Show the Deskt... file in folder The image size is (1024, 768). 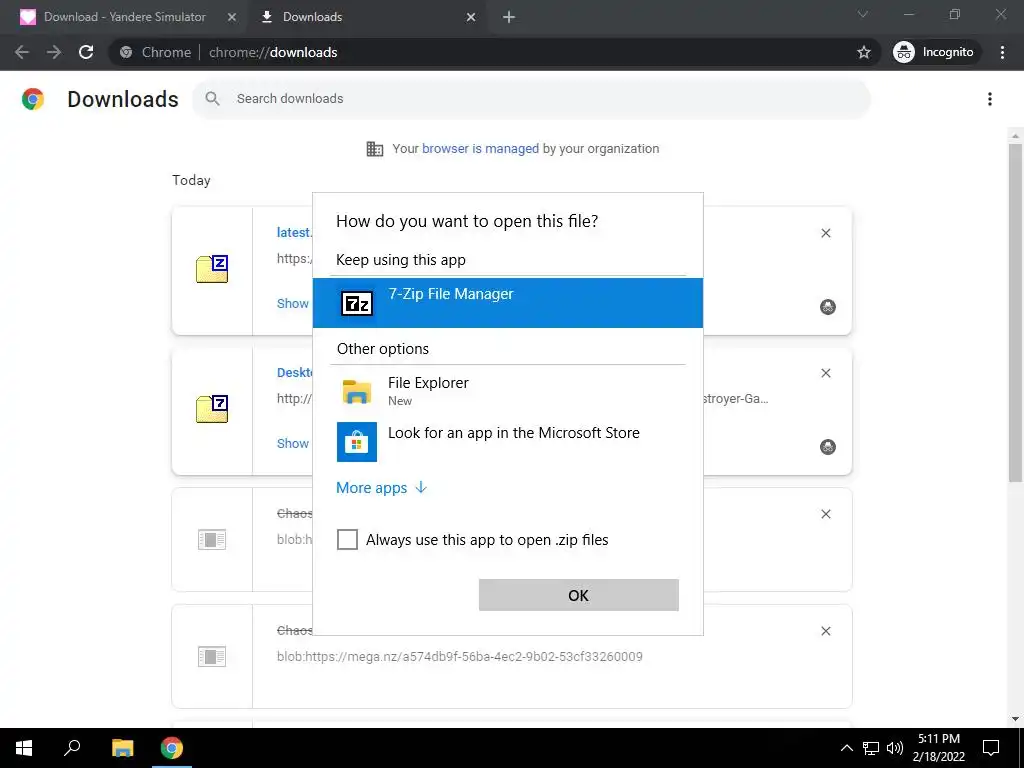coord(293,443)
